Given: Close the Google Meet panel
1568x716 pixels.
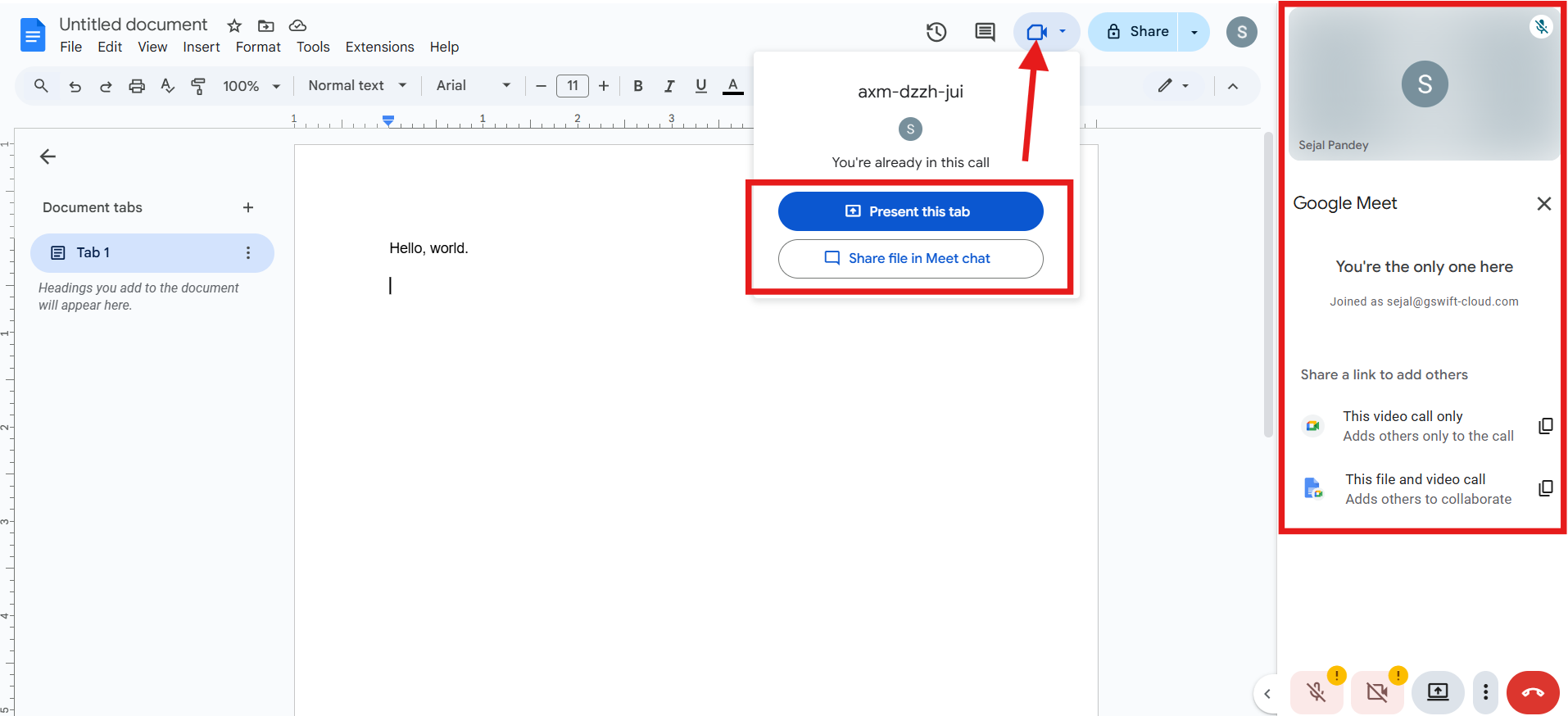Looking at the screenshot, I should pyautogui.click(x=1543, y=203).
